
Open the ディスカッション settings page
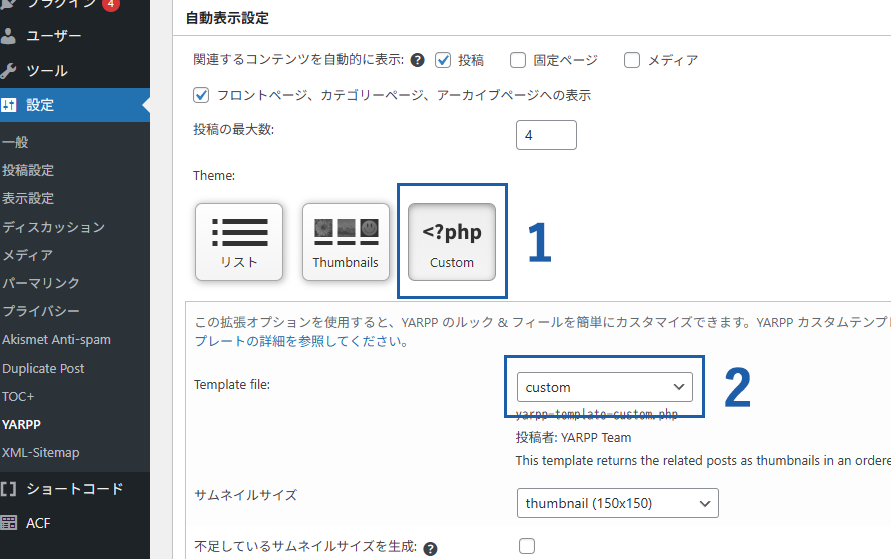click(54, 227)
